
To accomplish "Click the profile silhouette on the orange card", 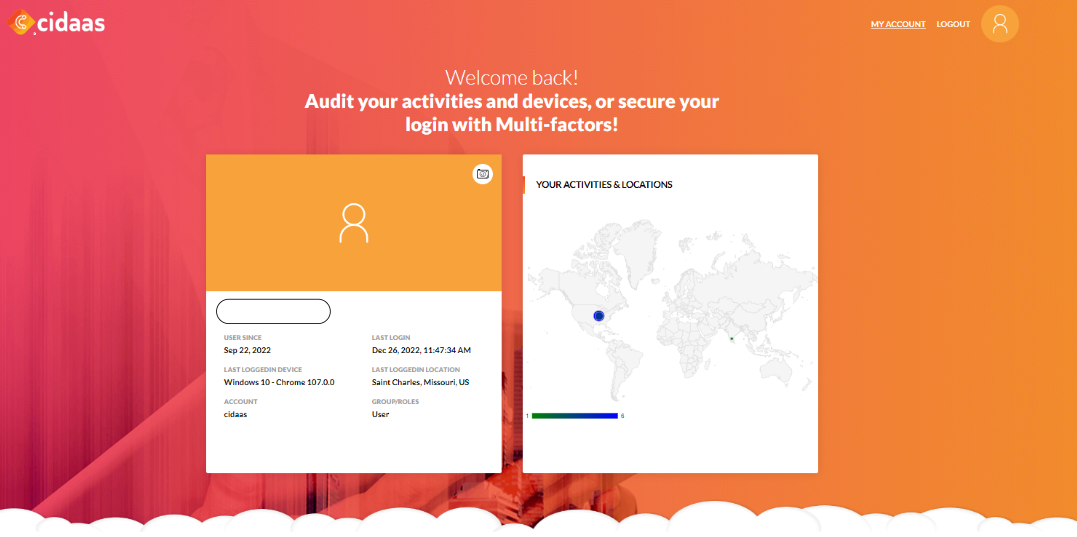I will [x=353, y=223].
